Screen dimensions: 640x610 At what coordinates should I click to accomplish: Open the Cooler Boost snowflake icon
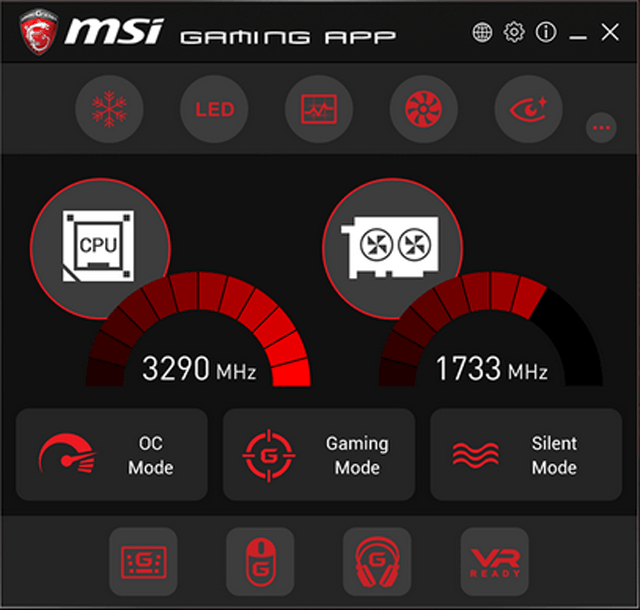click(109, 109)
